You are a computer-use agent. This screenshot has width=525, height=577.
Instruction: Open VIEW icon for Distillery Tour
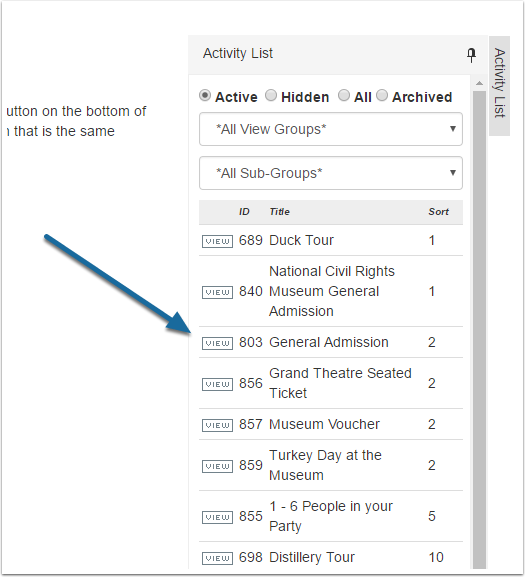tap(217, 558)
